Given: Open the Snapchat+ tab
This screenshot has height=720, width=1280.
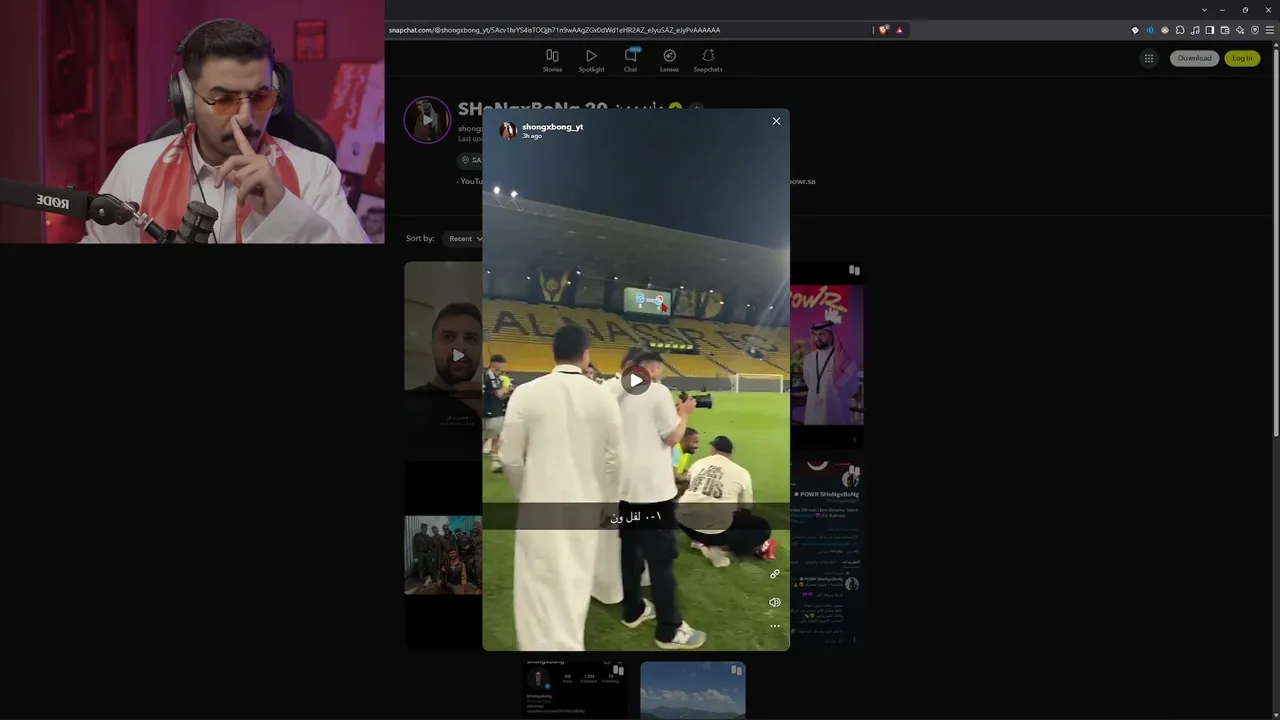Looking at the screenshot, I should [x=708, y=60].
